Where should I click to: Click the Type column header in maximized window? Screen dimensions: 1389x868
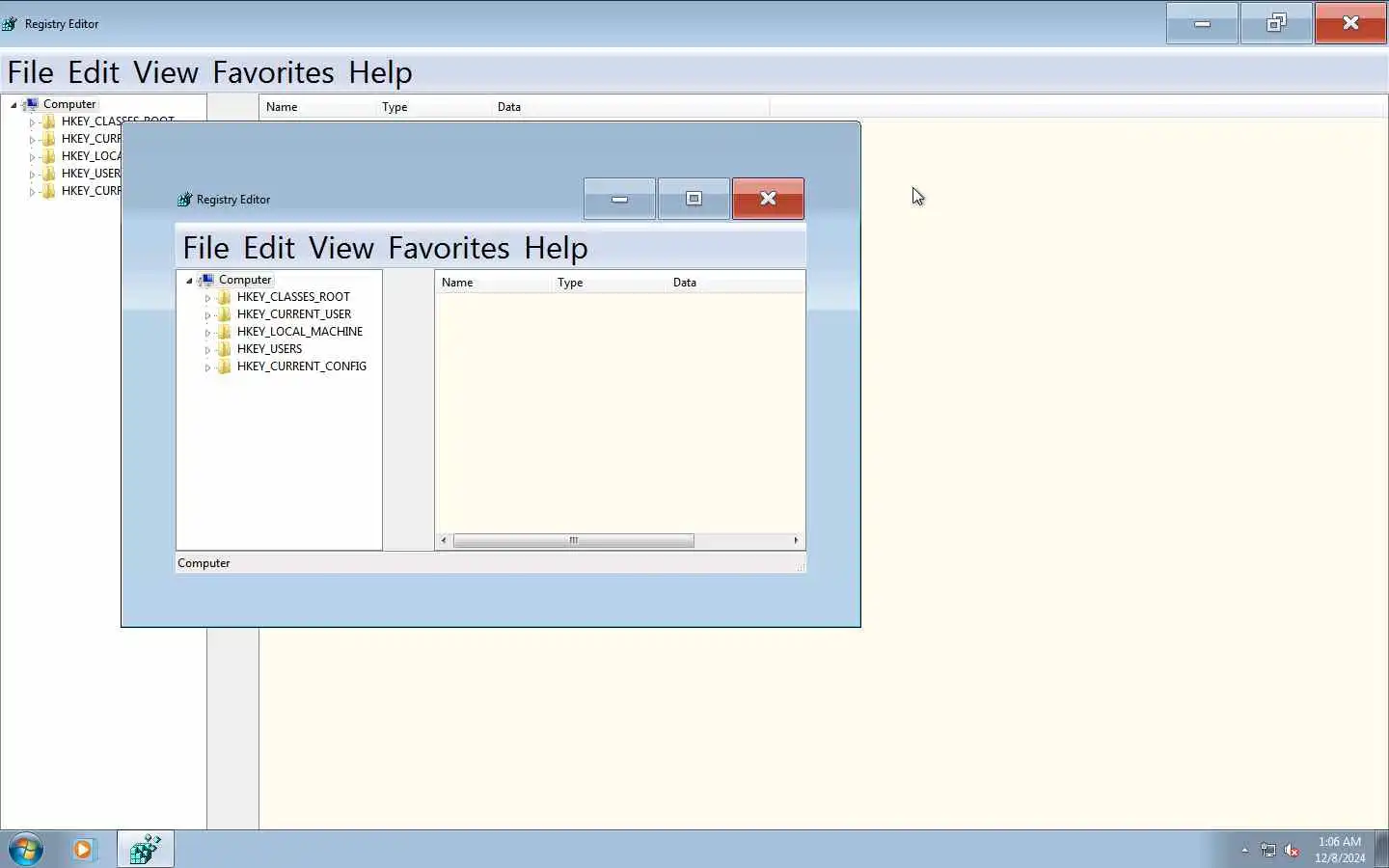433,107
